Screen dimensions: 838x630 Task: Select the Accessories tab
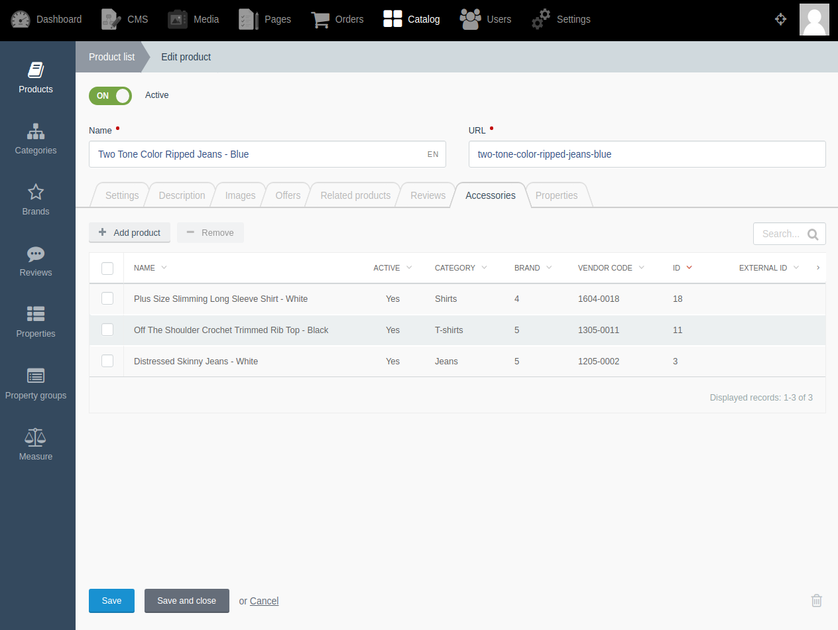click(490, 195)
